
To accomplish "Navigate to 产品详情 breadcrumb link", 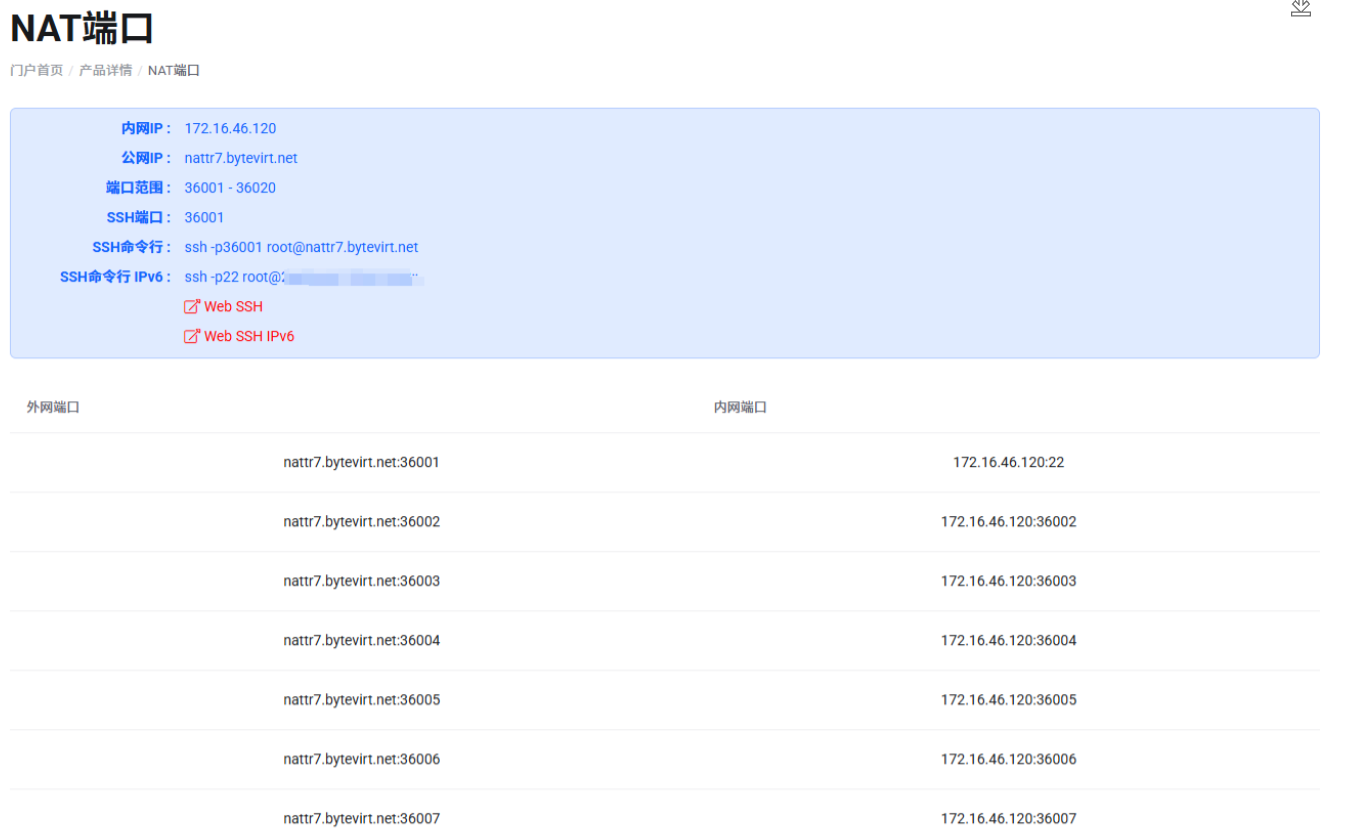I will click(105, 71).
